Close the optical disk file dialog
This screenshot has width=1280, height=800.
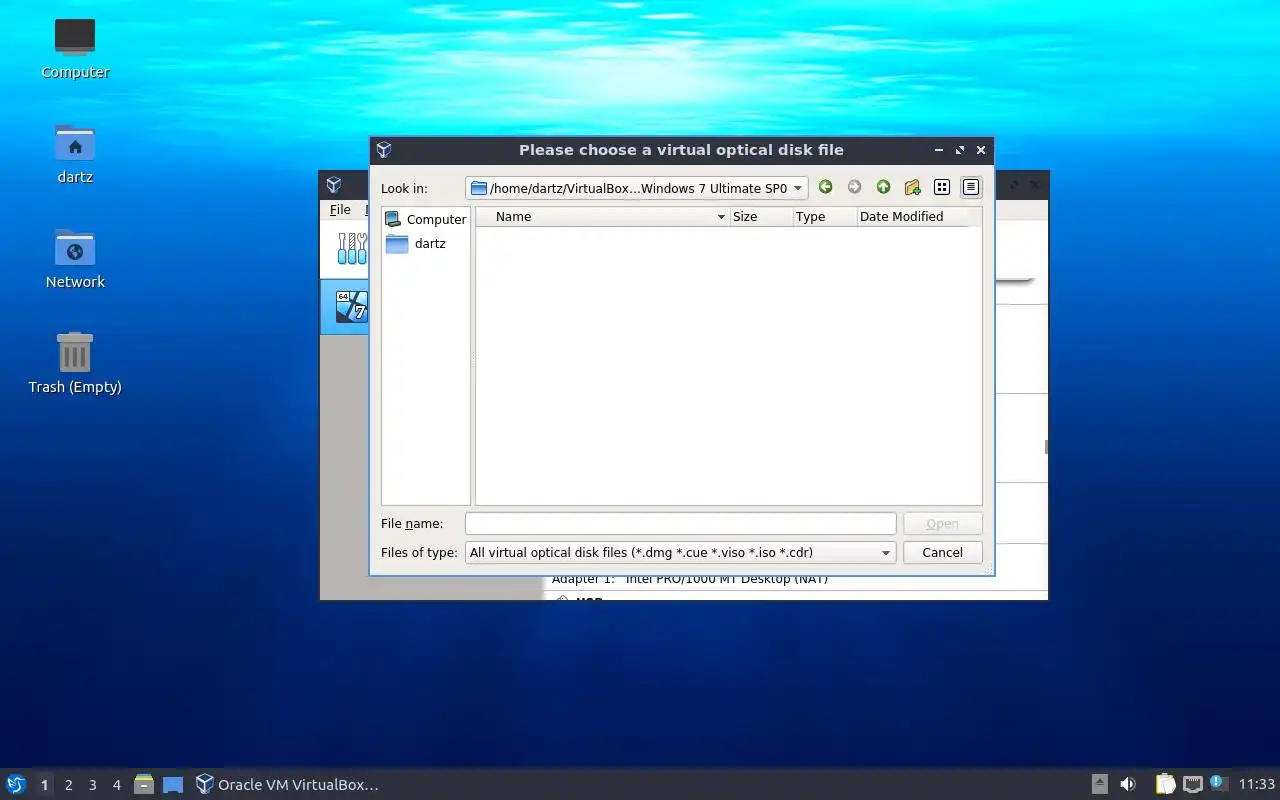coord(981,150)
